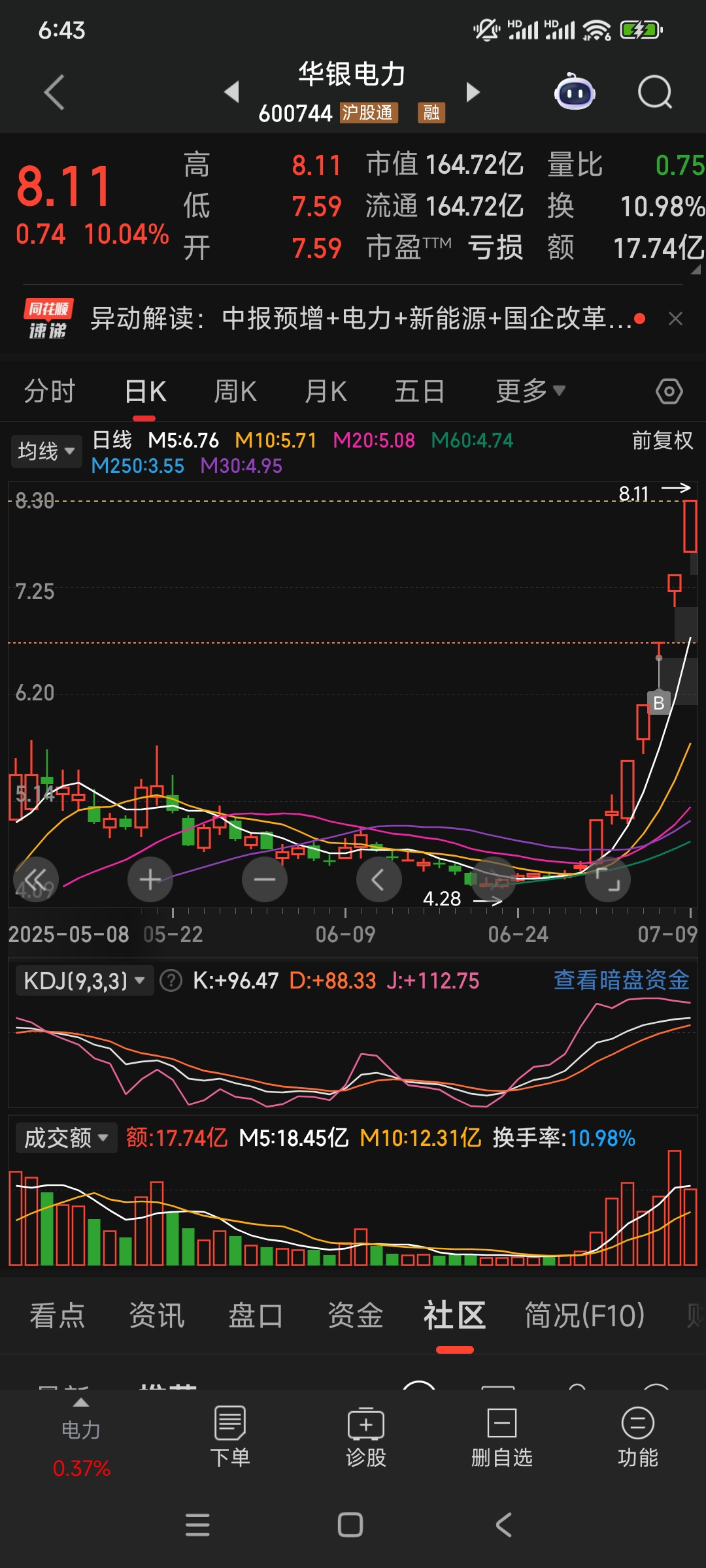
Task: Read the 异动解读 headline
Action: (361, 319)
